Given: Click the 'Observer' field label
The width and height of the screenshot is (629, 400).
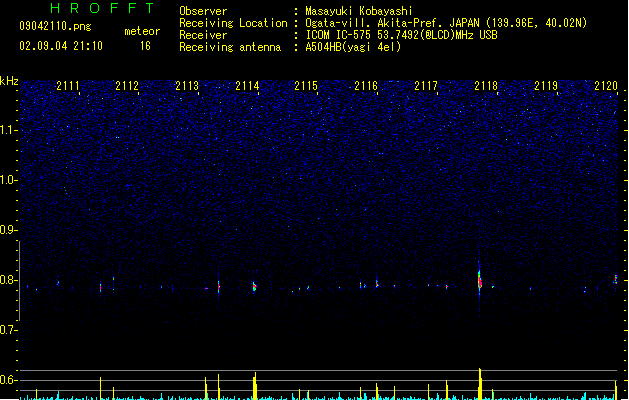Looking at the screenshot, I should pyautogui.click(x=203, y=11).
